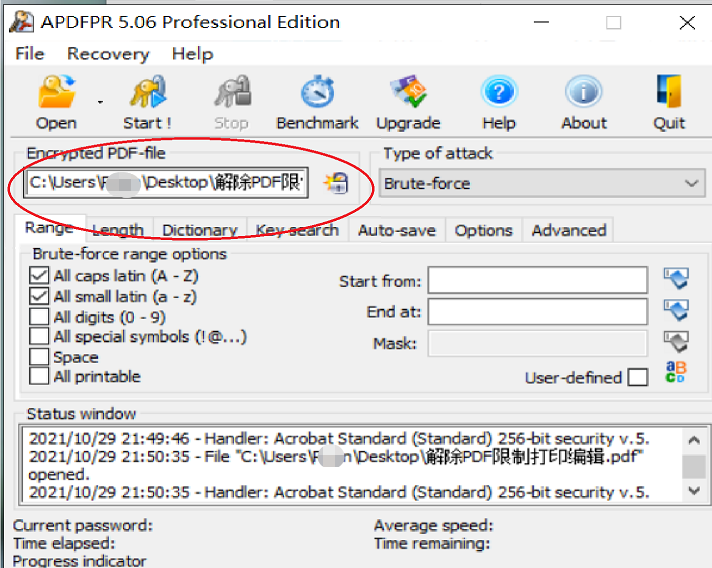Click the Start from input field
The height and width of the screenshot is (568, 712).
538,280
